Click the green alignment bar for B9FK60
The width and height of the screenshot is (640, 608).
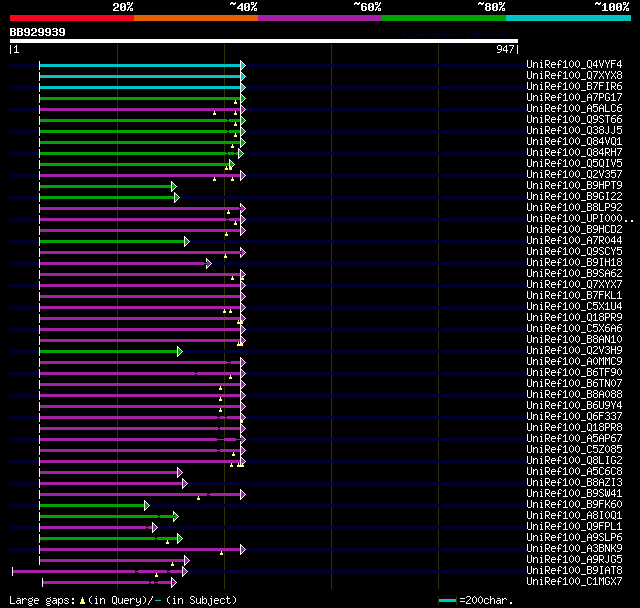click(92, 506)
